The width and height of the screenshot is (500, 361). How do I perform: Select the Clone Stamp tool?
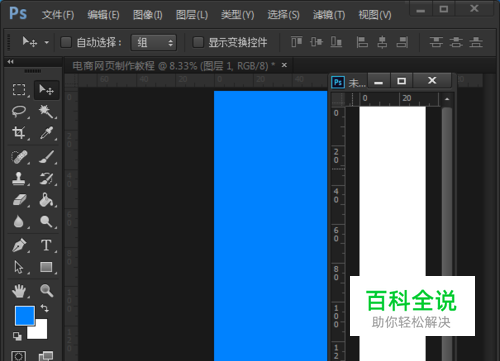coord(19,179)
